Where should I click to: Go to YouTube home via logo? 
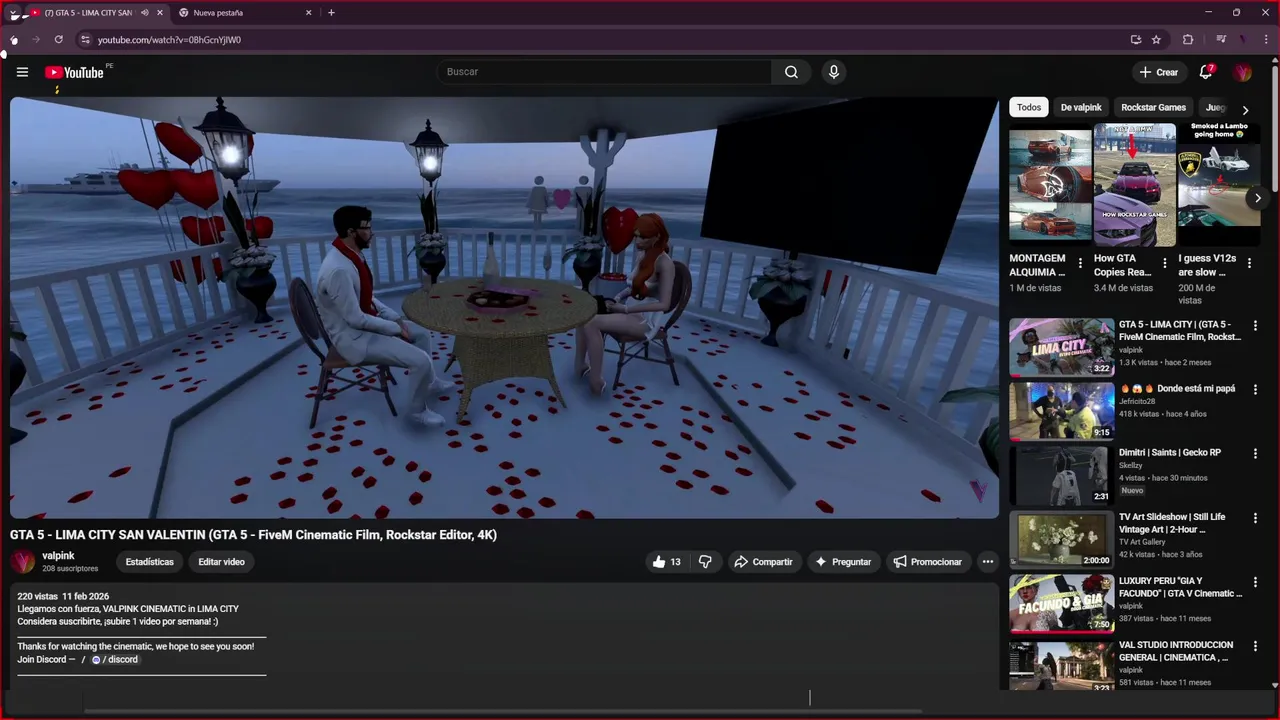(x=74, y=72)
